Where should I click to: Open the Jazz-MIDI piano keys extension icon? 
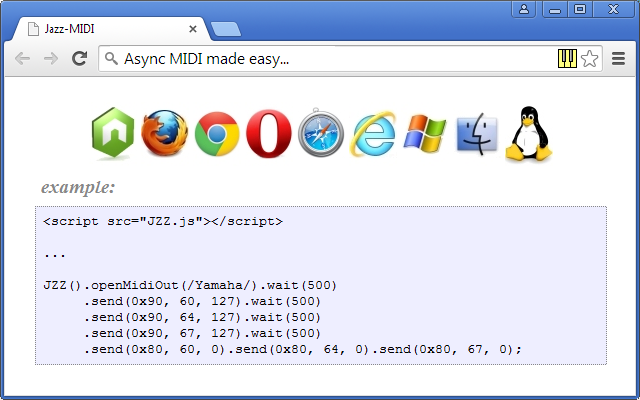[567, 58]
